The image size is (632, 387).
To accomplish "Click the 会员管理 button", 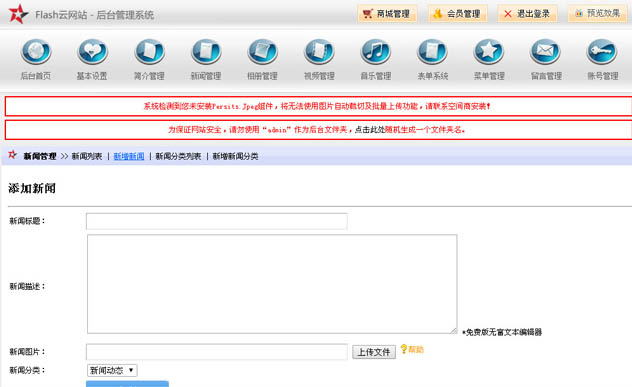I will point(457,14).
